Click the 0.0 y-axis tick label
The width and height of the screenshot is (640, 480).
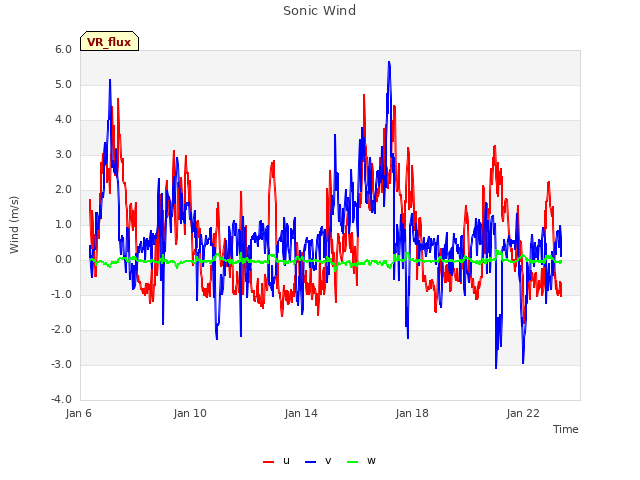(x=63, y=260)
